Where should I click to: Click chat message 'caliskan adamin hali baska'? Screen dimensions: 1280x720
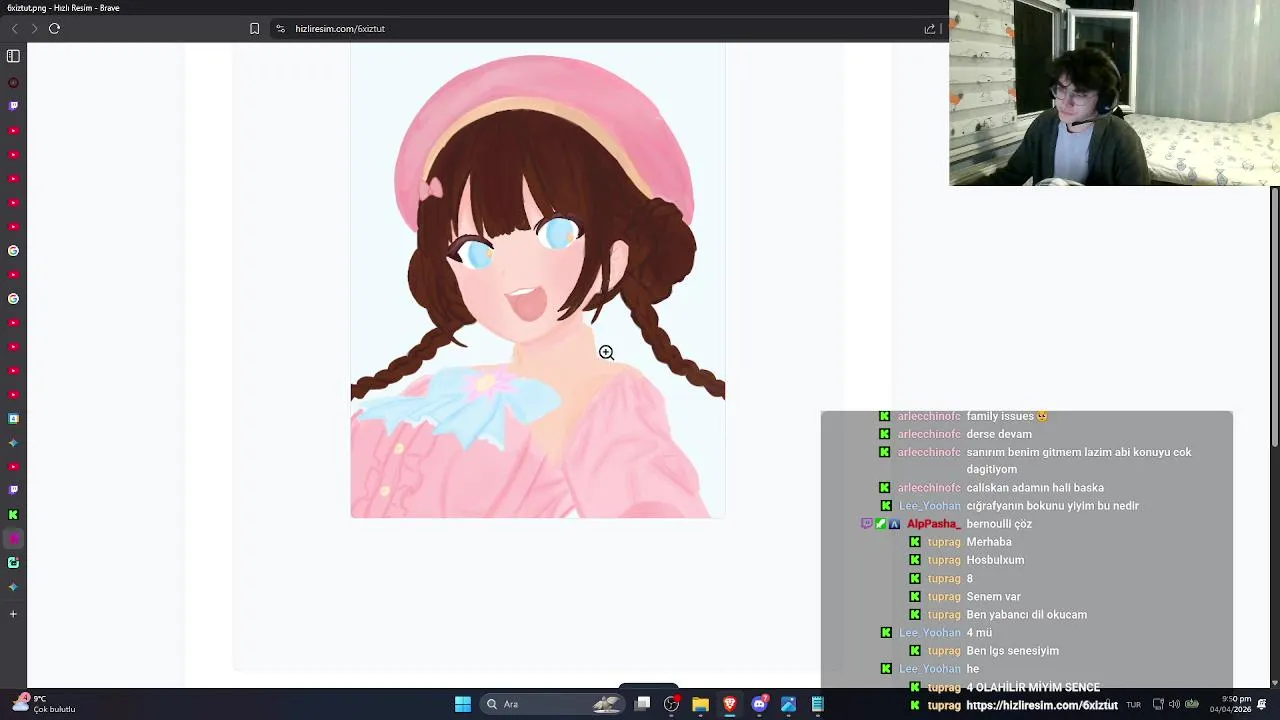point(1035,488)
